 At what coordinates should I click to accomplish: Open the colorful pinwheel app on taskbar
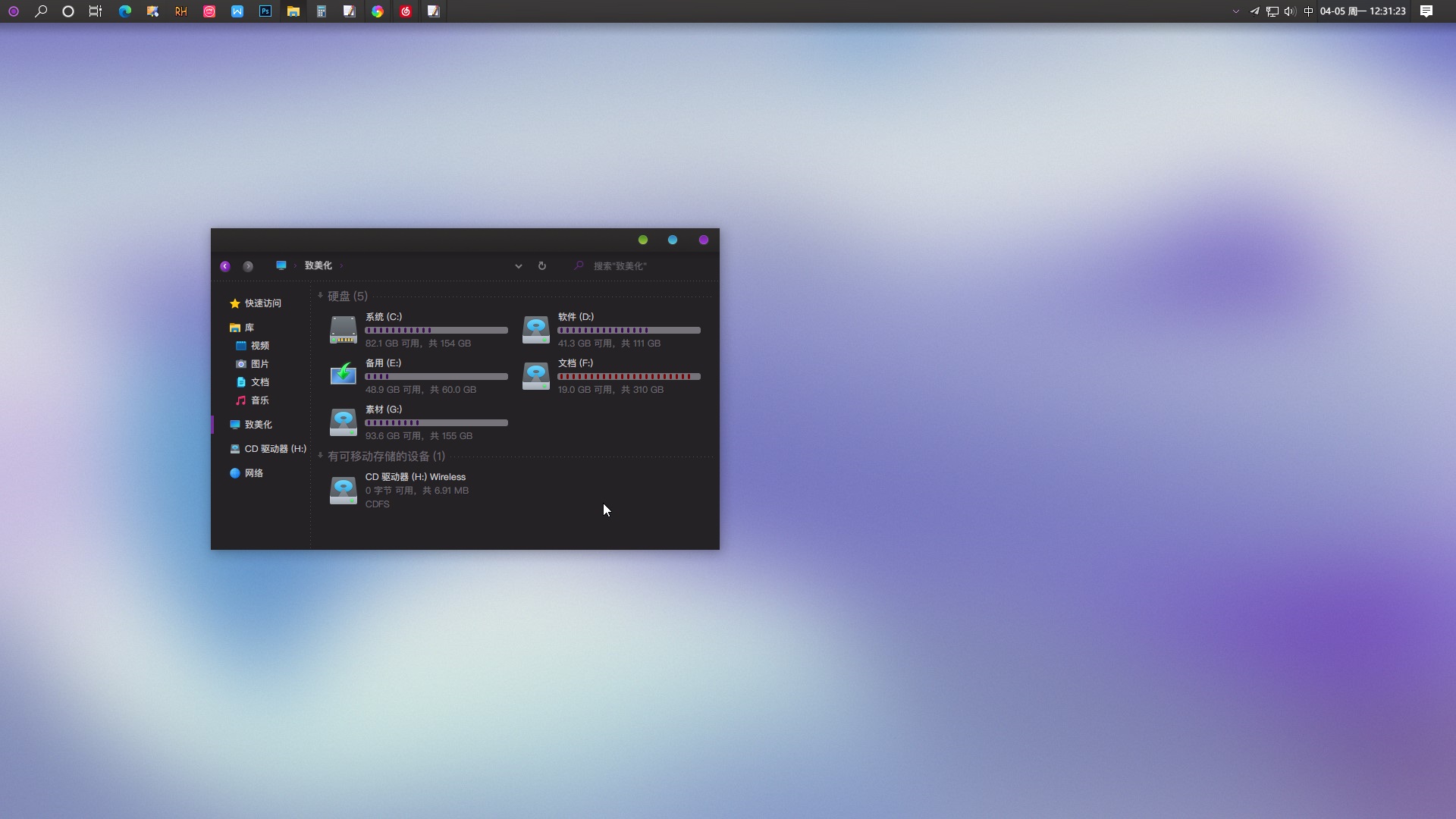[378, 11]
